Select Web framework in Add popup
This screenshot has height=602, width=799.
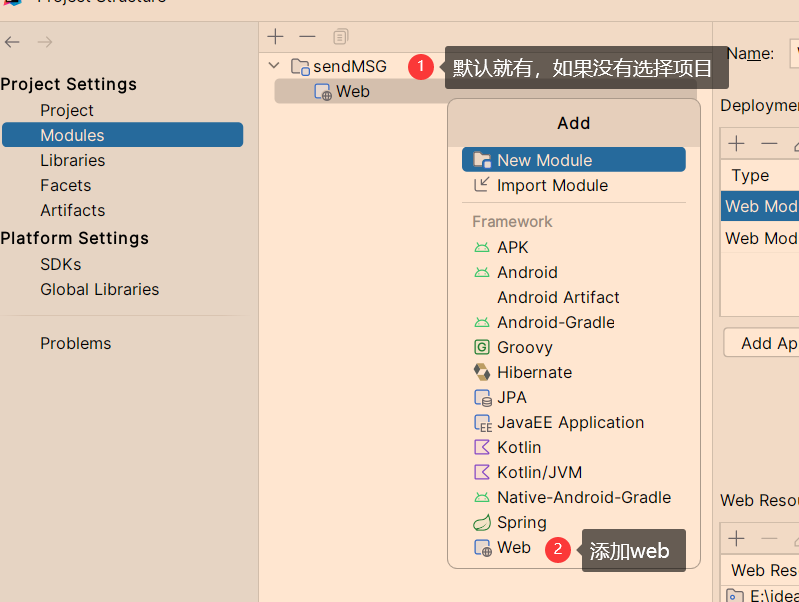pos(513,547)
